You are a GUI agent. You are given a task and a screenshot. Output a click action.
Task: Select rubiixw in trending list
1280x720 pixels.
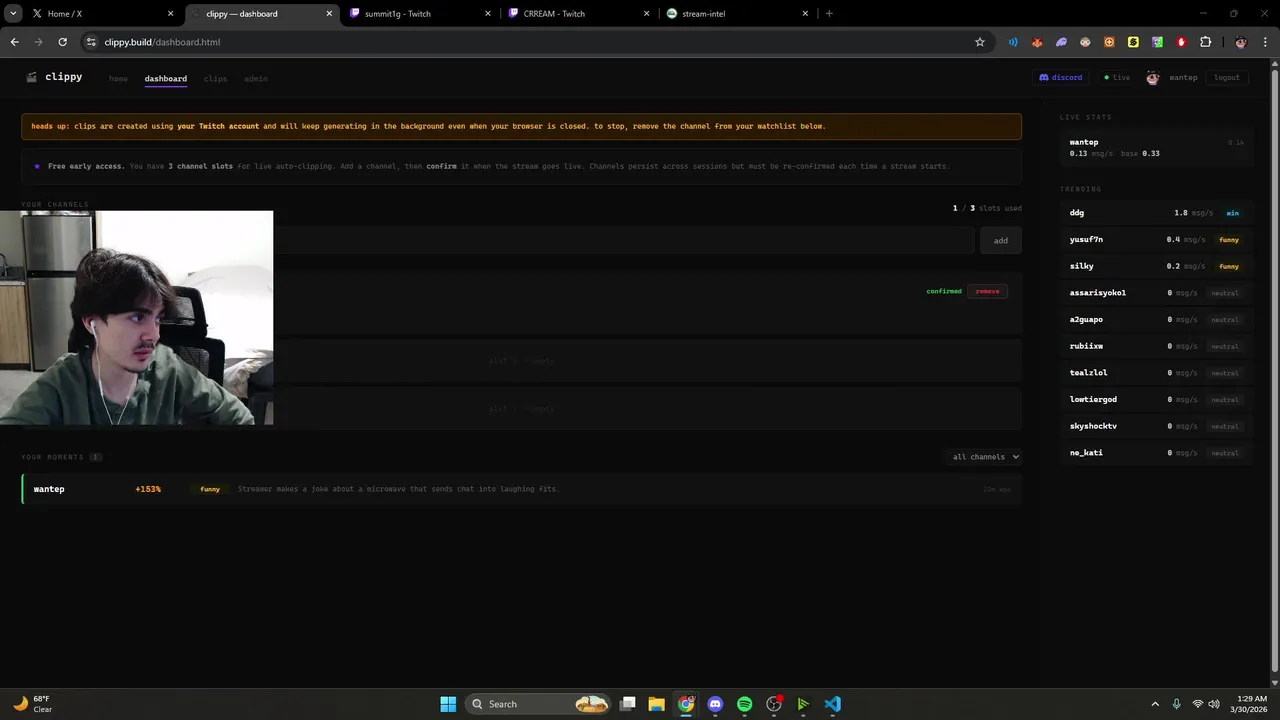pos(1156,346)
